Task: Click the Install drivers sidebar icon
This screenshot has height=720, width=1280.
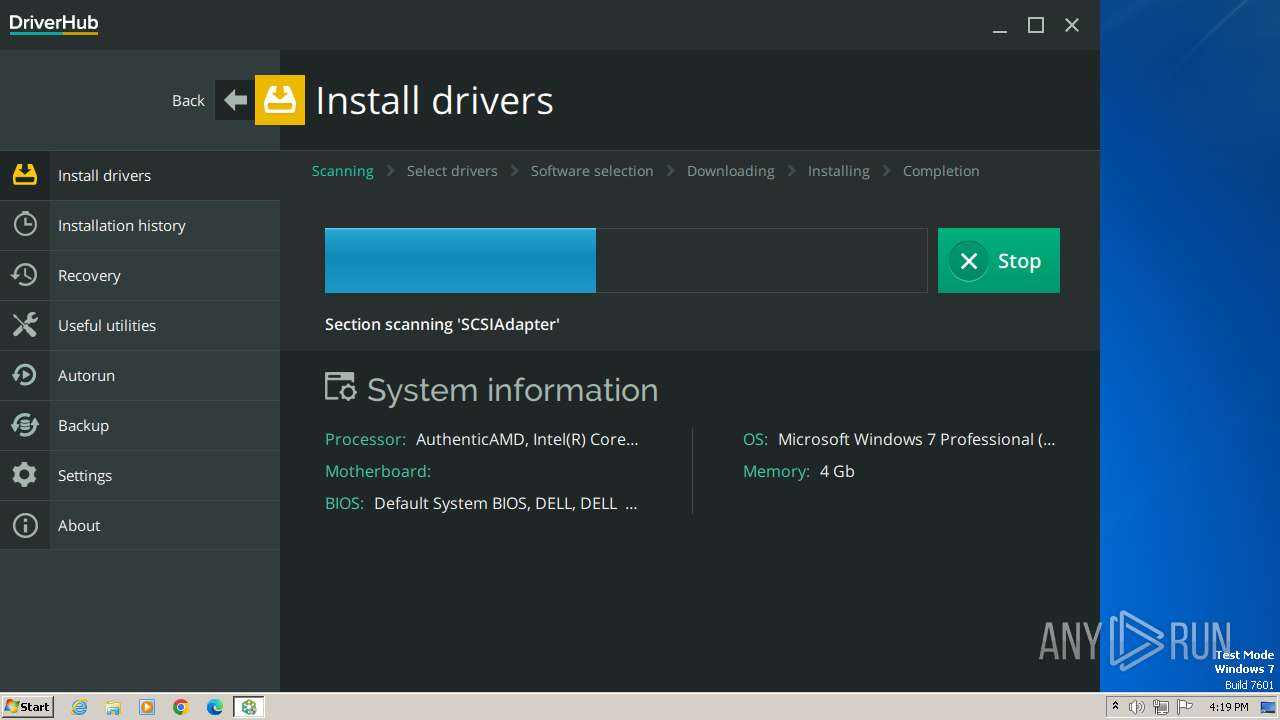Action: [25, 175]
